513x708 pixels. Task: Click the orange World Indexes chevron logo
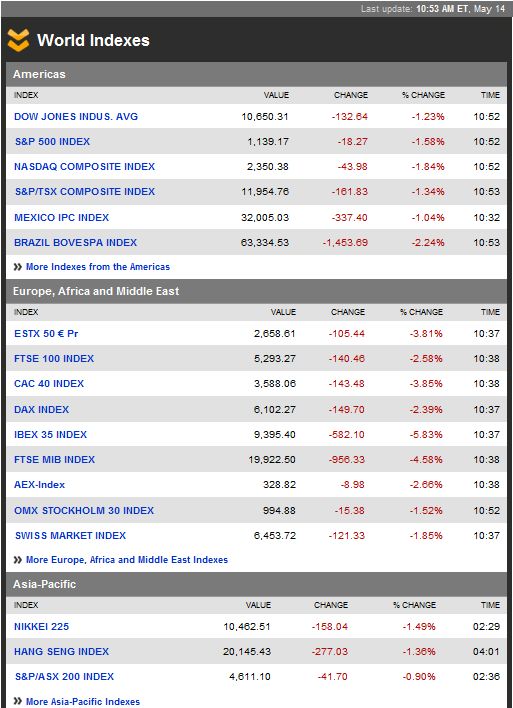(19, 40)
